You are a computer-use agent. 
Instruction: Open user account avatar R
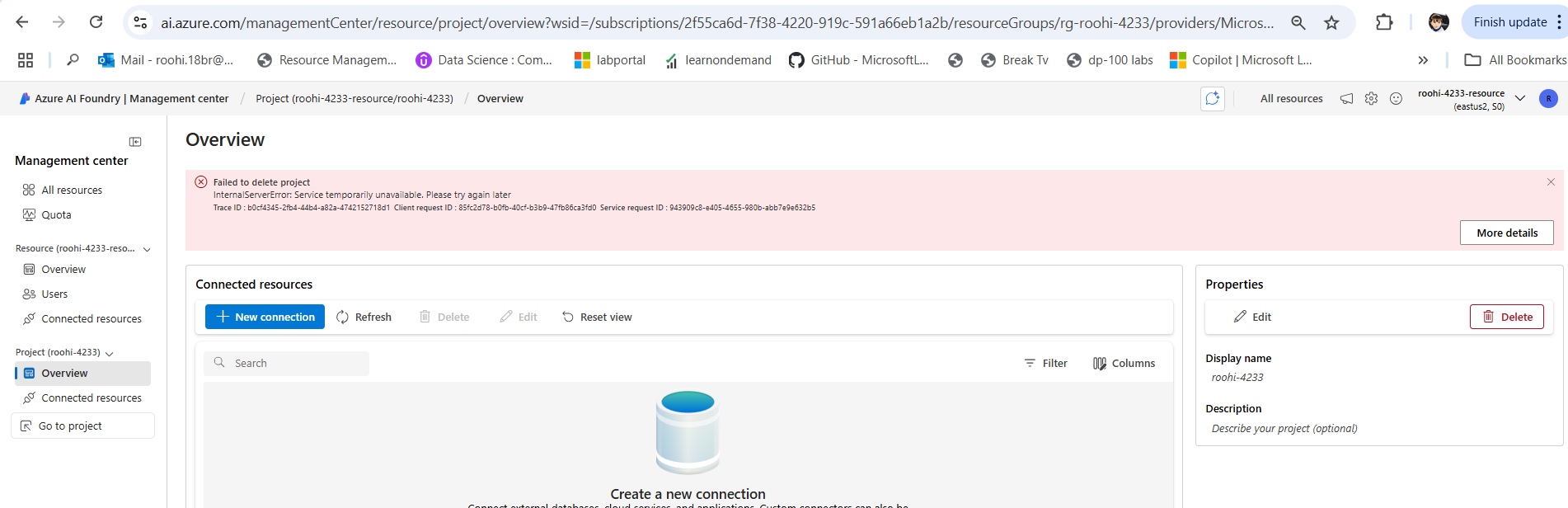coord(1548,98)
